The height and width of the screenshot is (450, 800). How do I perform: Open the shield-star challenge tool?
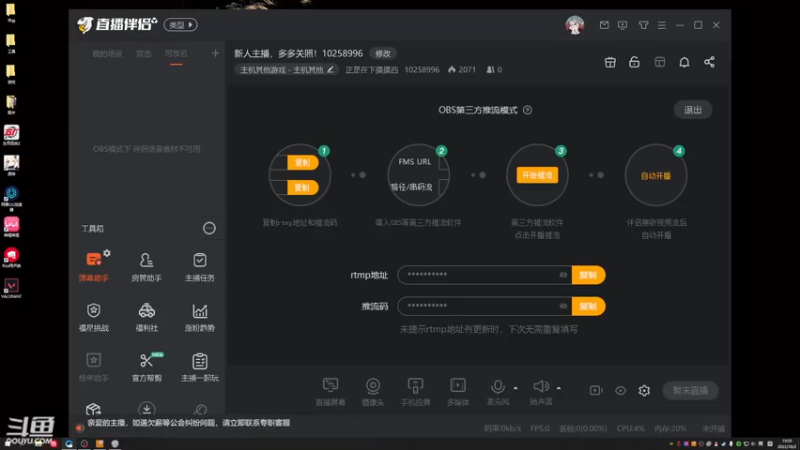point(93,316)
